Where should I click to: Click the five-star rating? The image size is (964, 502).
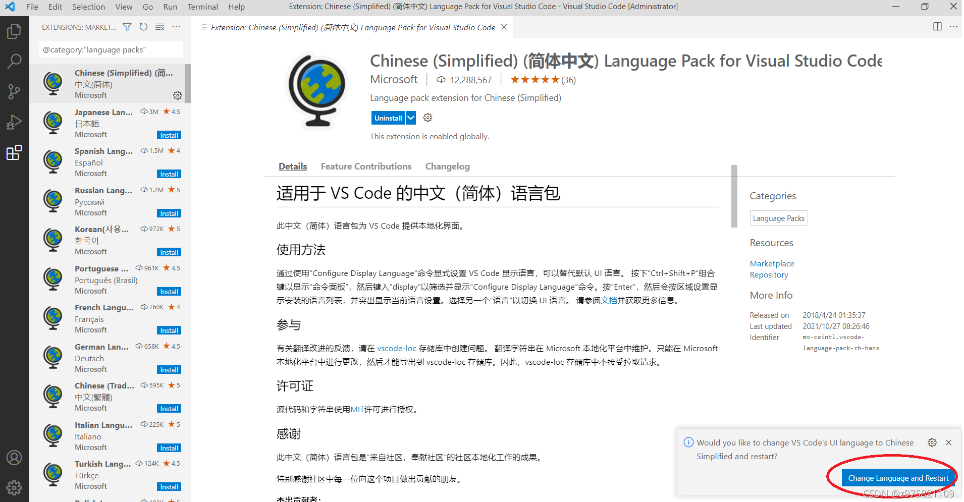click(x=534, y=79)
